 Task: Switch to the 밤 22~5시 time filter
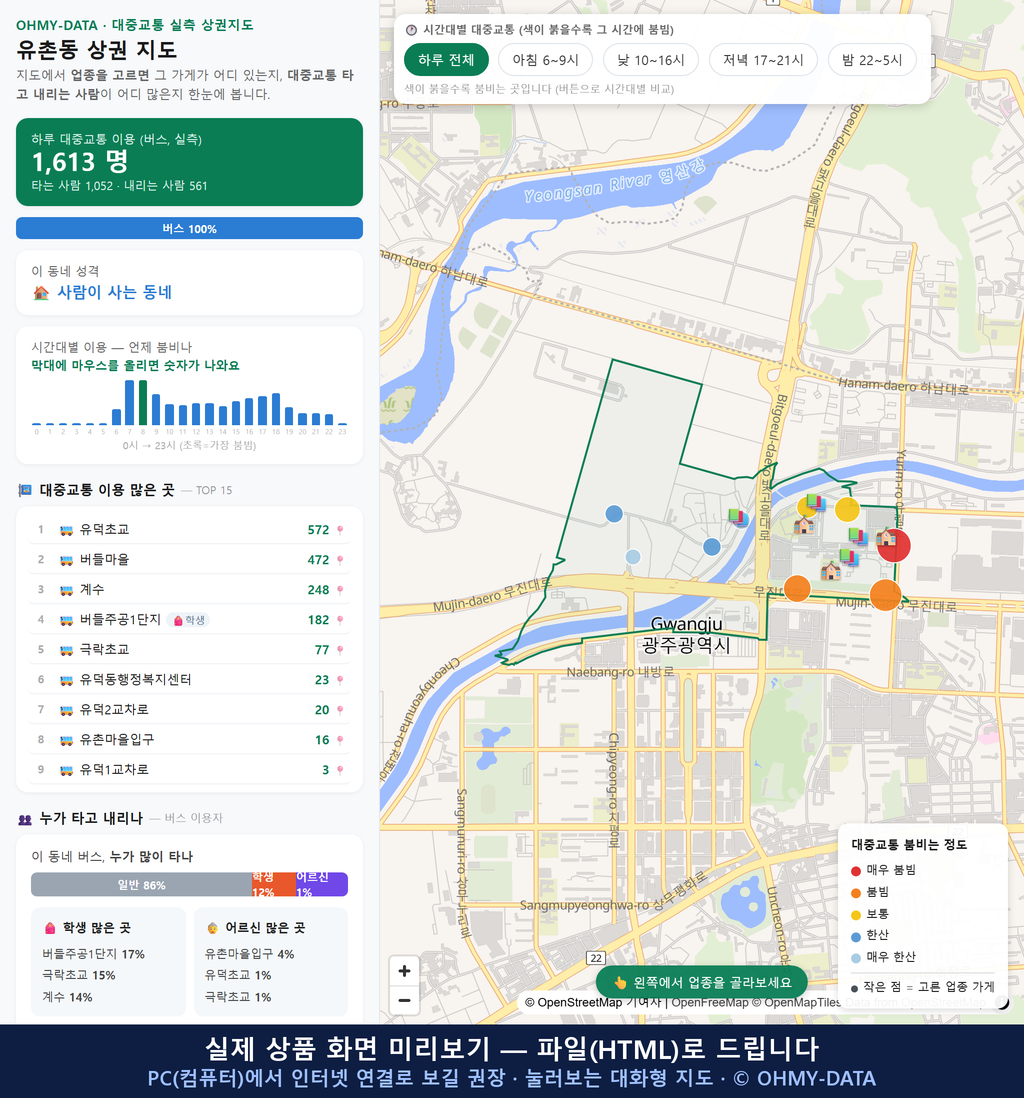(872, 60)
